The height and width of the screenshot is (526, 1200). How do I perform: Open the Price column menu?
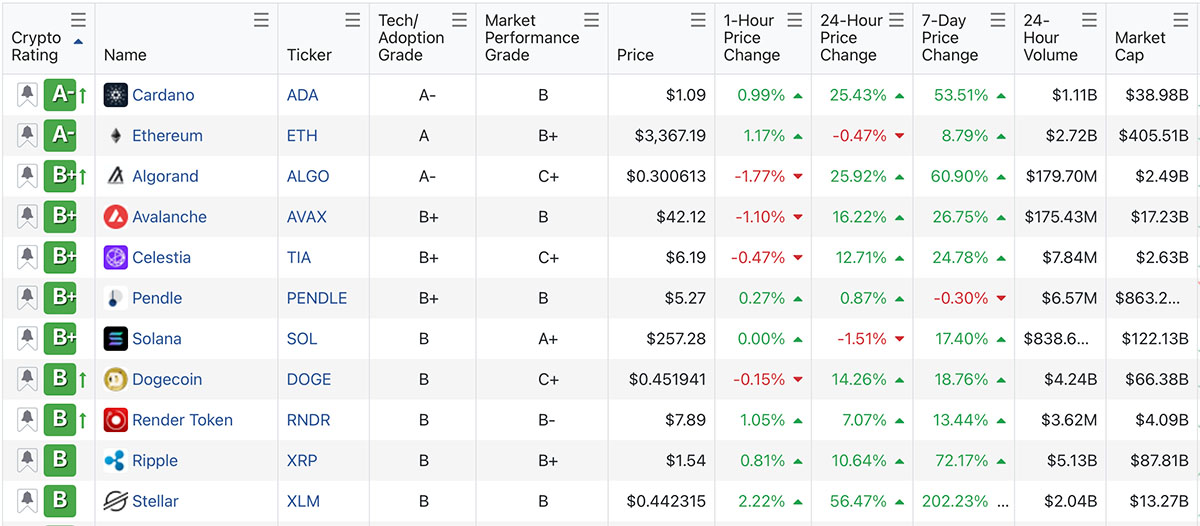698,20
